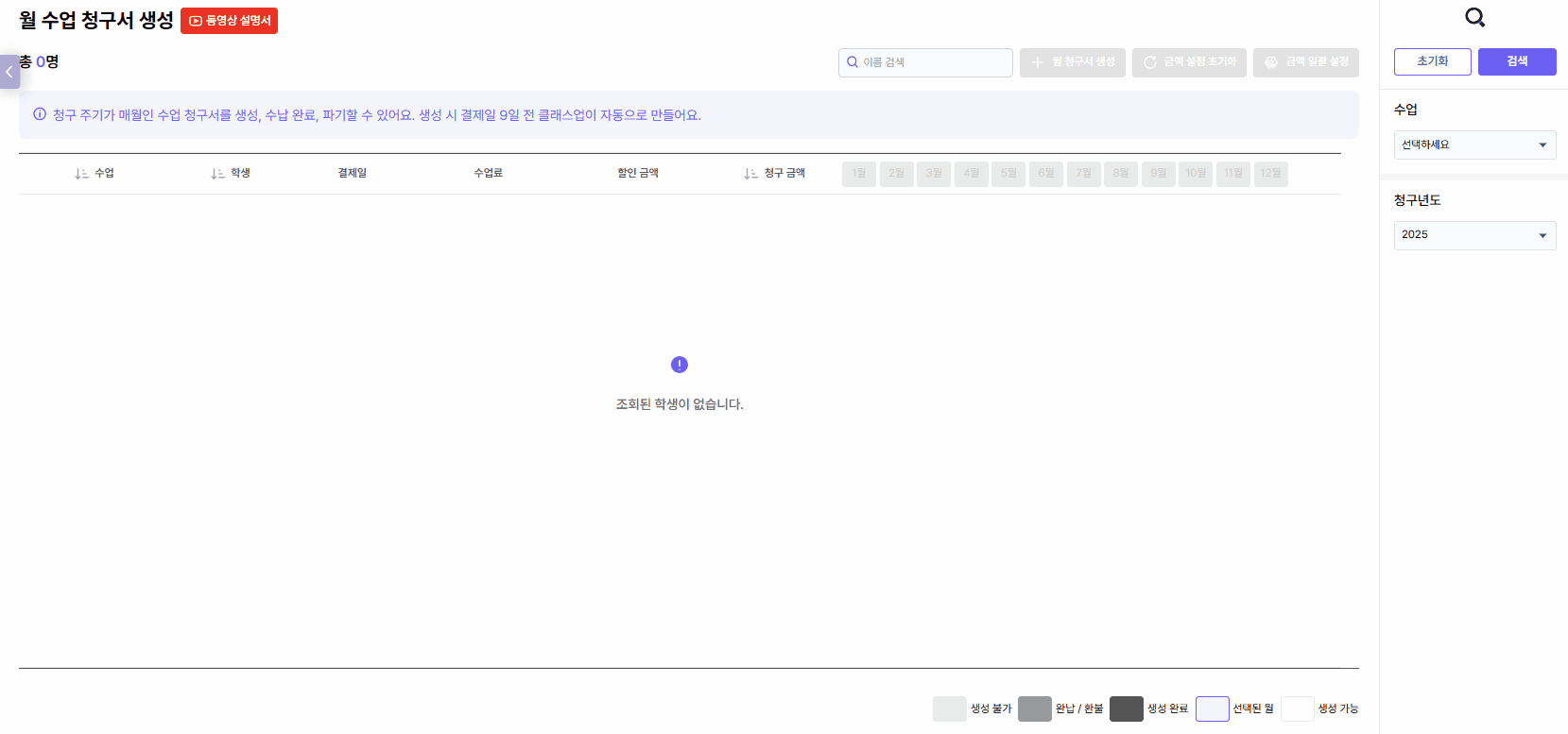Run the search with the 검색 button

(x=1517, y=61)
